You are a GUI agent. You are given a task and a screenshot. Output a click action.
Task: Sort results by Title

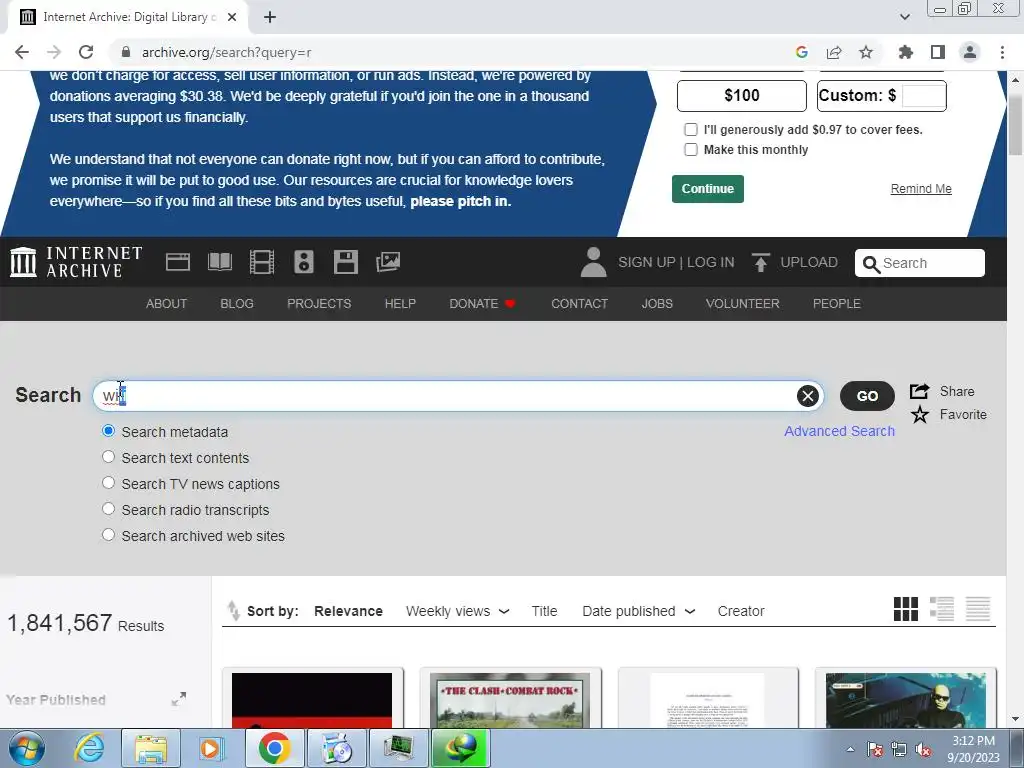(x=544, y=611)
